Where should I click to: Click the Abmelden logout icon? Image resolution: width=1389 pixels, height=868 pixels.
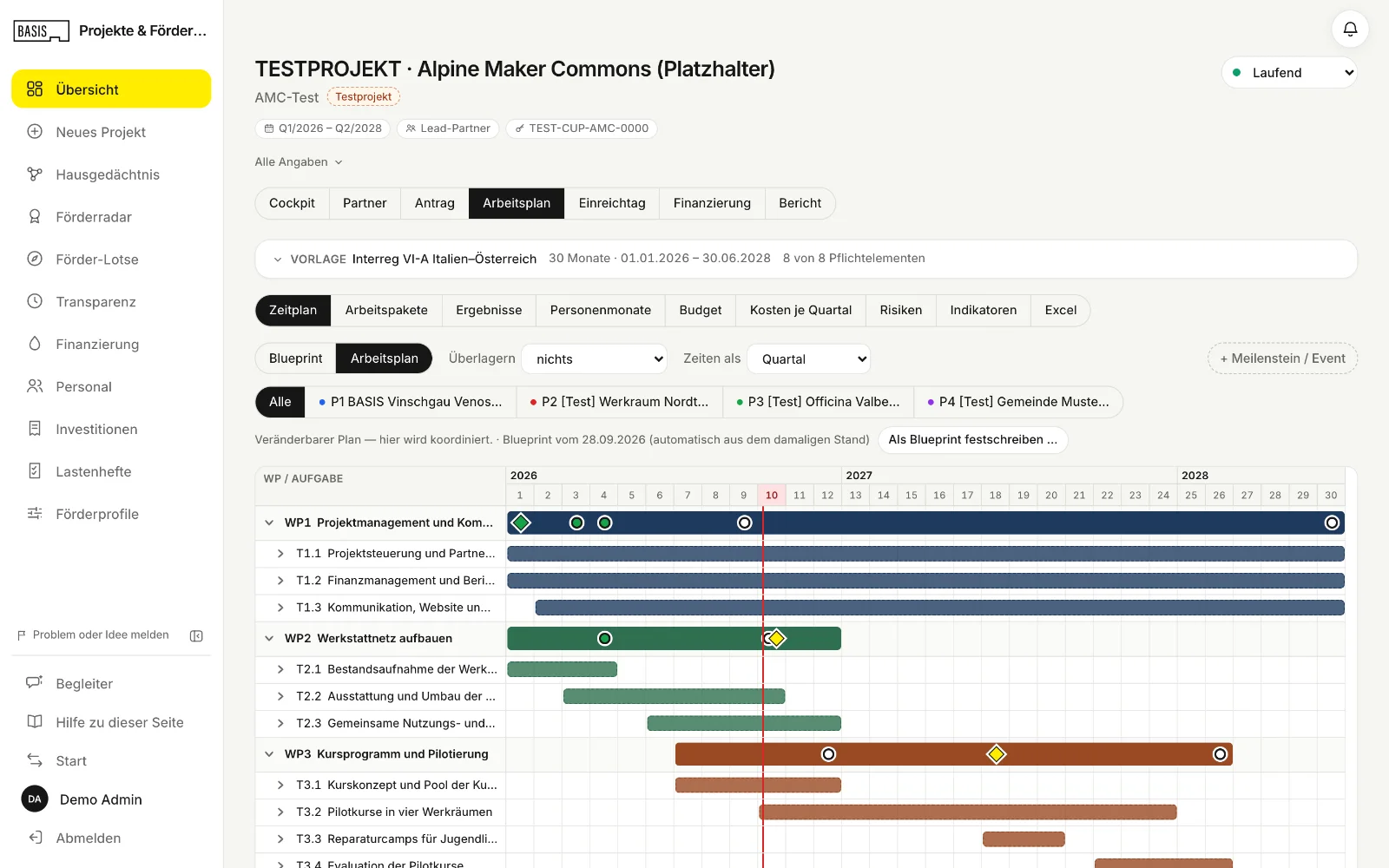[x=35, y=838]
